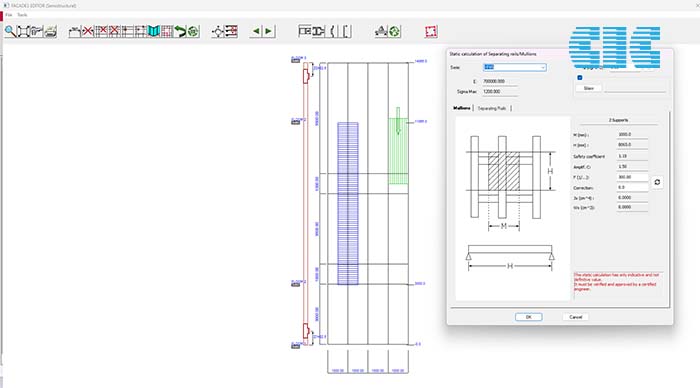Open the Serie combo box dropdown
Screen dimensions: 700x388
(x=514, y=67)
